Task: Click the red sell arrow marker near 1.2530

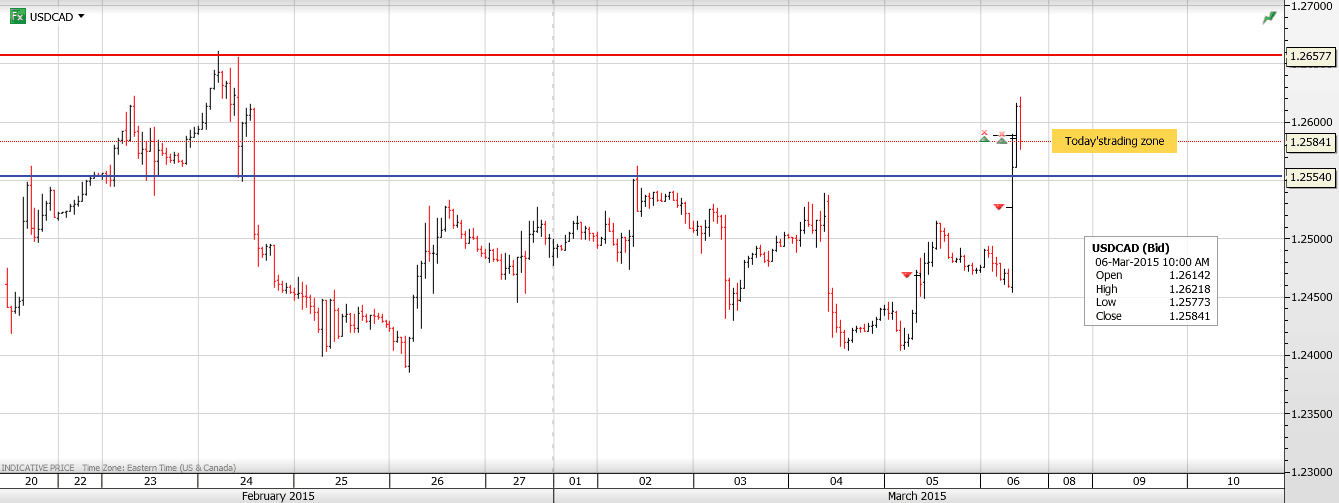Action: pyautogui.click(x=998, y=206)
